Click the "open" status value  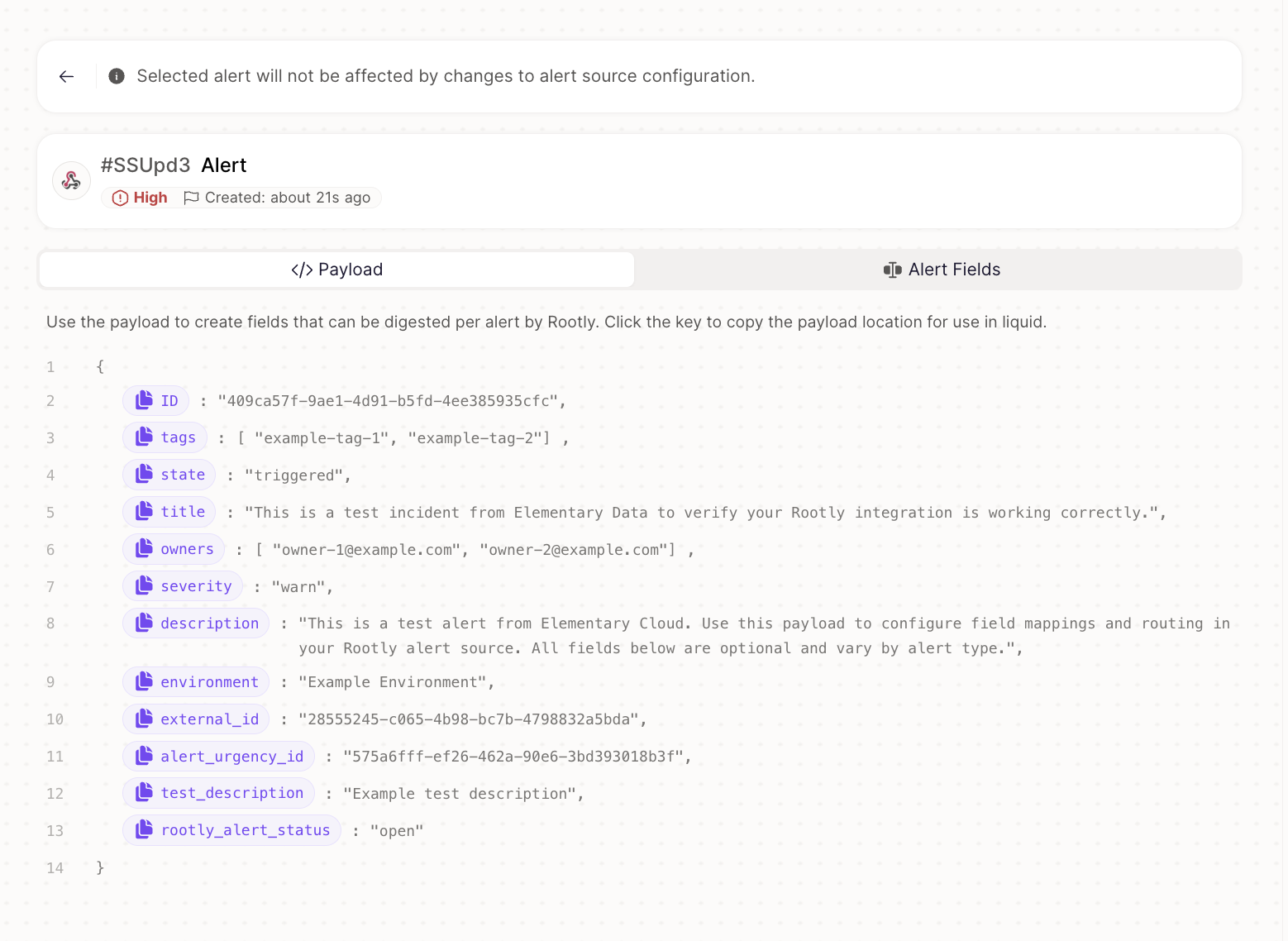click(x=397, y=831)
